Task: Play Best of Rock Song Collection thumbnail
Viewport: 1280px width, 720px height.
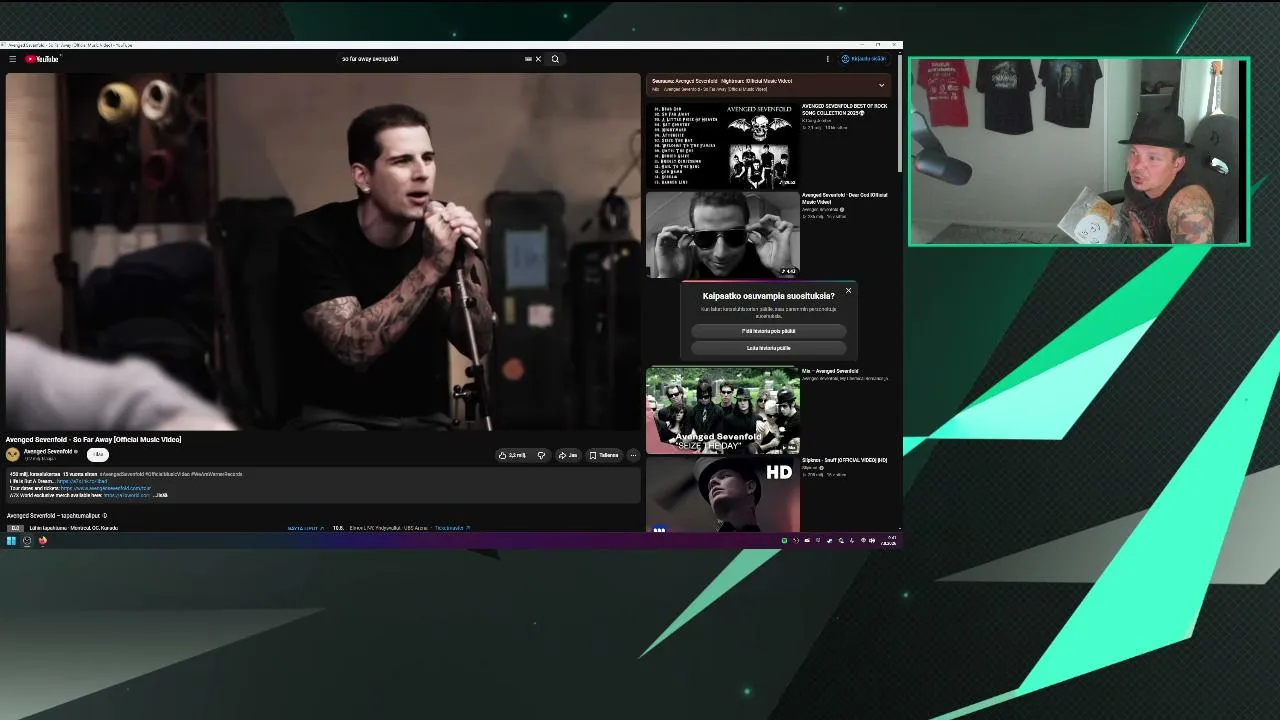Action: click(x=722, y=144)
